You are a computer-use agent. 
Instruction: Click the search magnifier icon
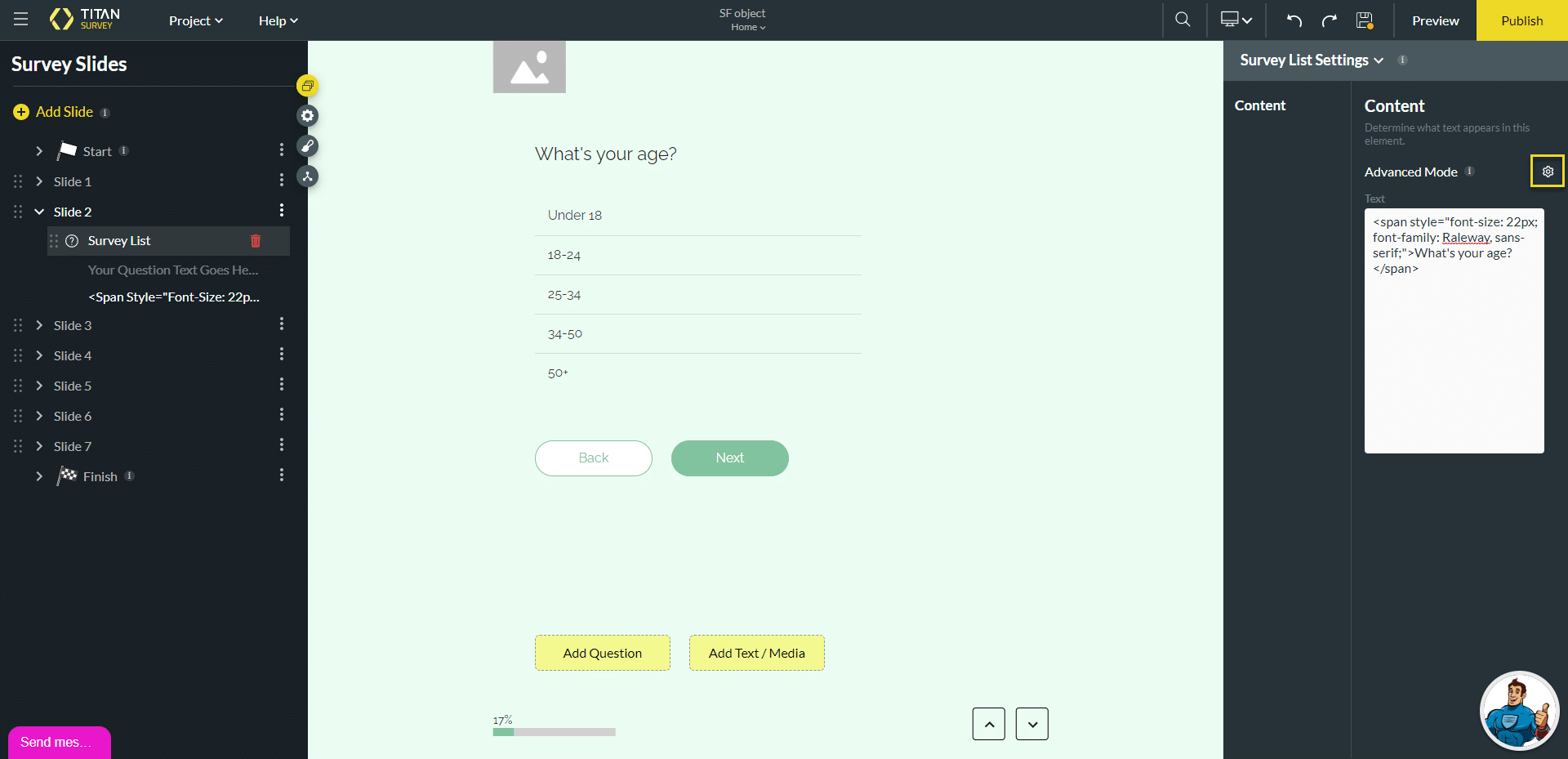(x=1183, y=20)
